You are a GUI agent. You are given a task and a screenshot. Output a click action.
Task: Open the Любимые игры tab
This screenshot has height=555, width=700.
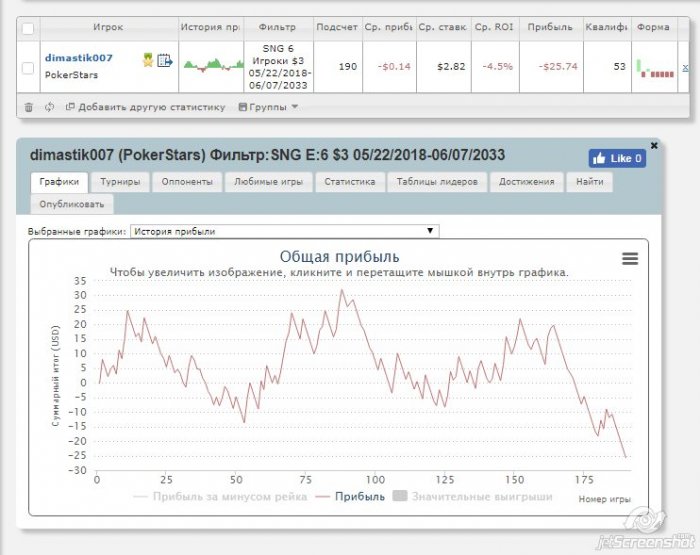coord(268,182)
